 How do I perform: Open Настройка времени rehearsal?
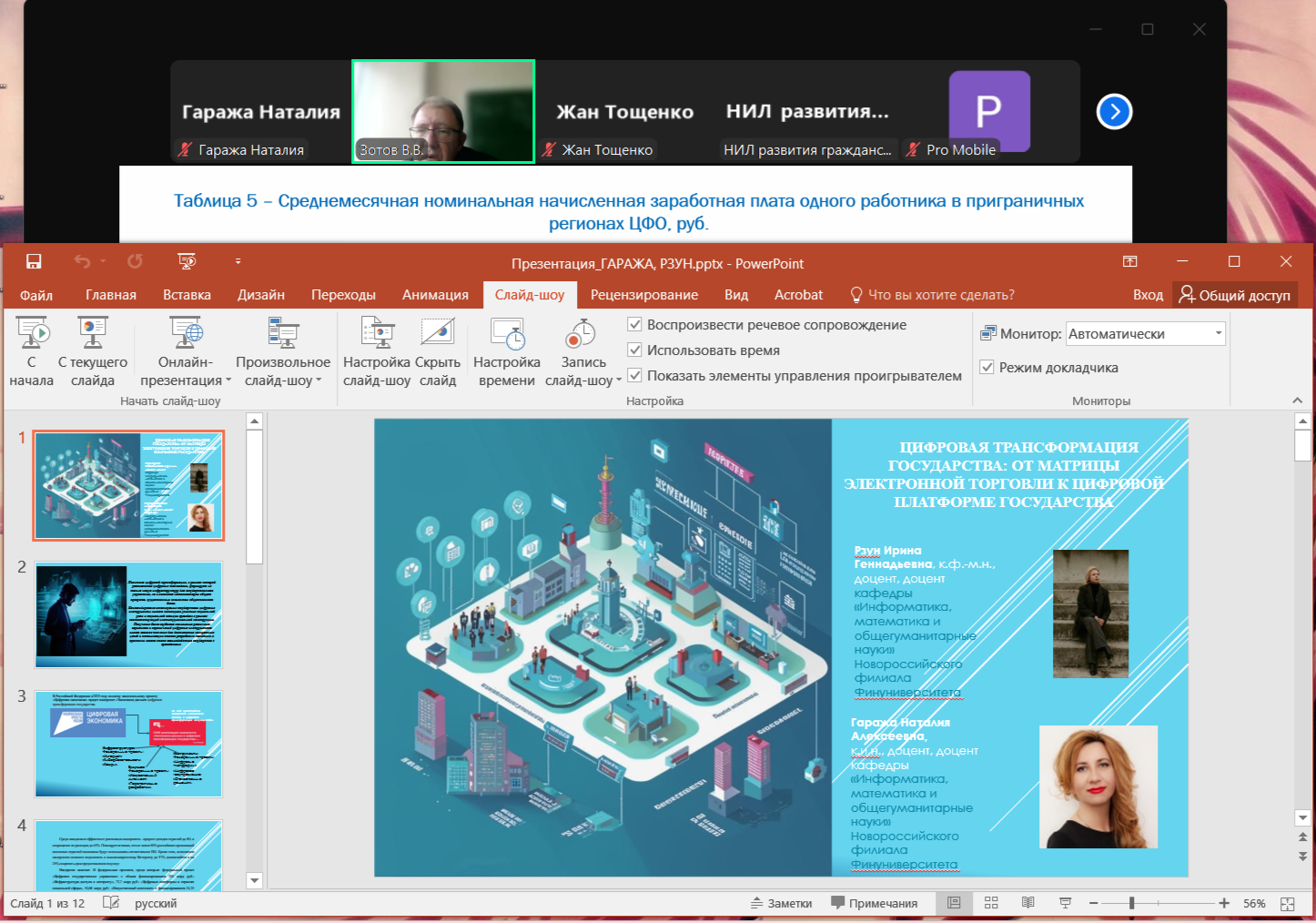point(507,352)
